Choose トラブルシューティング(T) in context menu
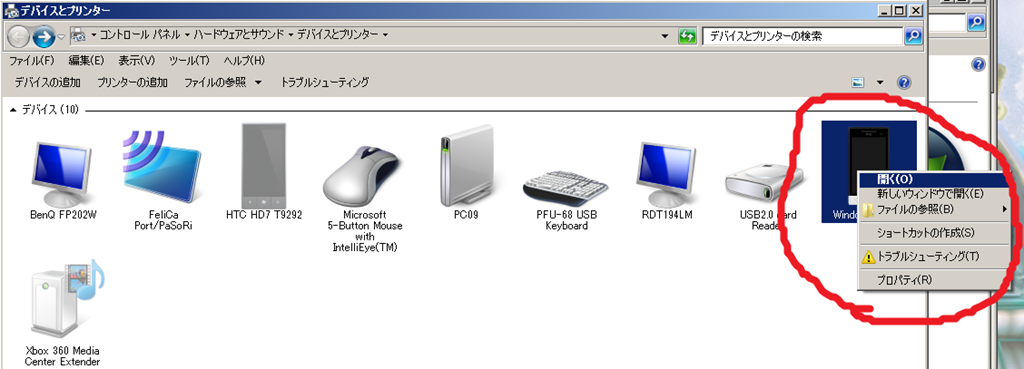Screen dimensions: 1024x369 click(x=933, y=257)
